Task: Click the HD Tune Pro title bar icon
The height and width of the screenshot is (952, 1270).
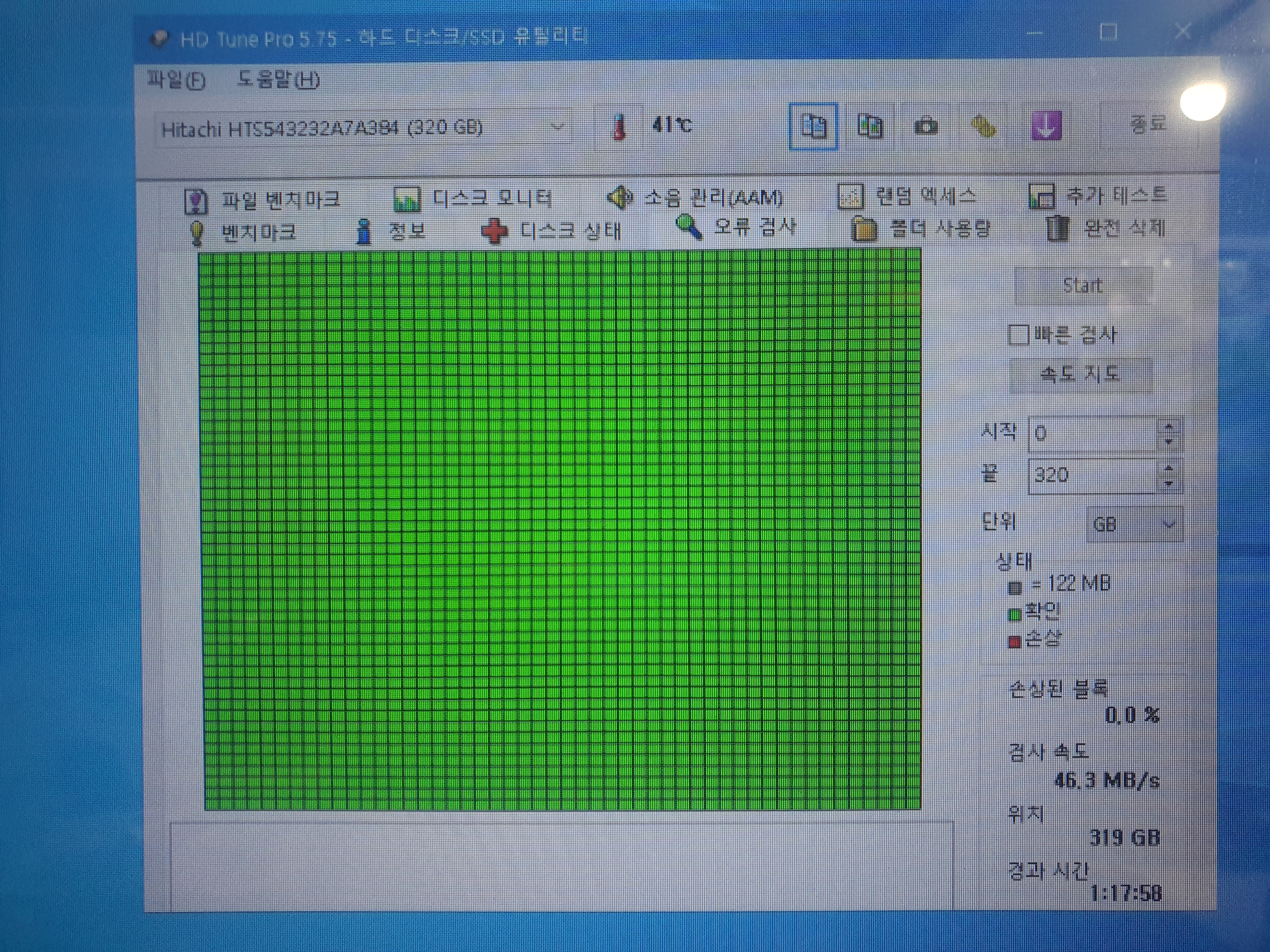Action: [159, 39]
